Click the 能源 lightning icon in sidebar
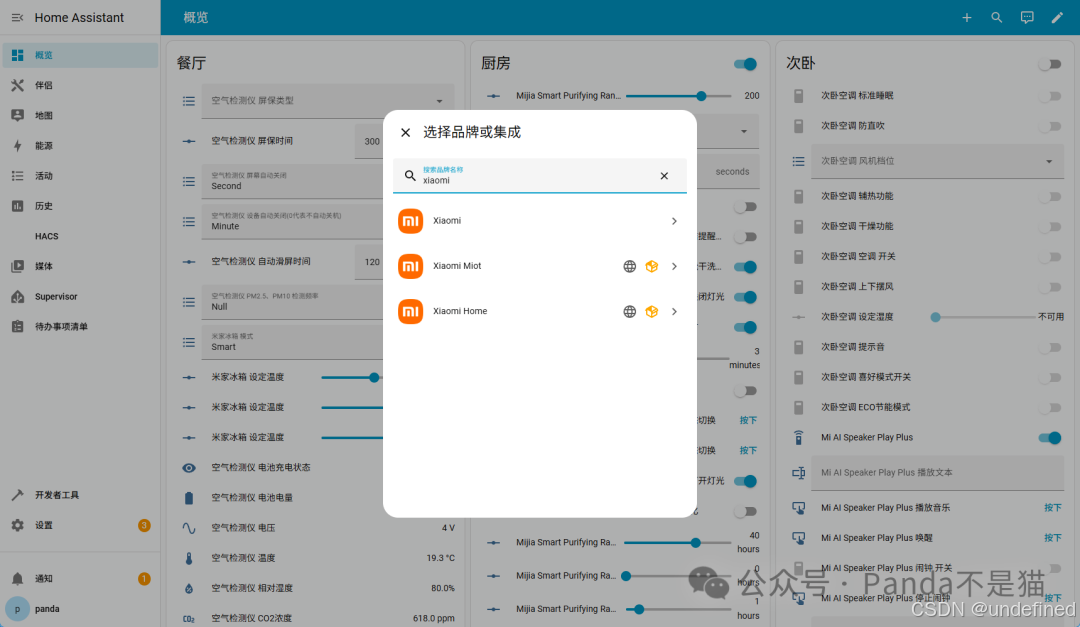 [17, 145]
